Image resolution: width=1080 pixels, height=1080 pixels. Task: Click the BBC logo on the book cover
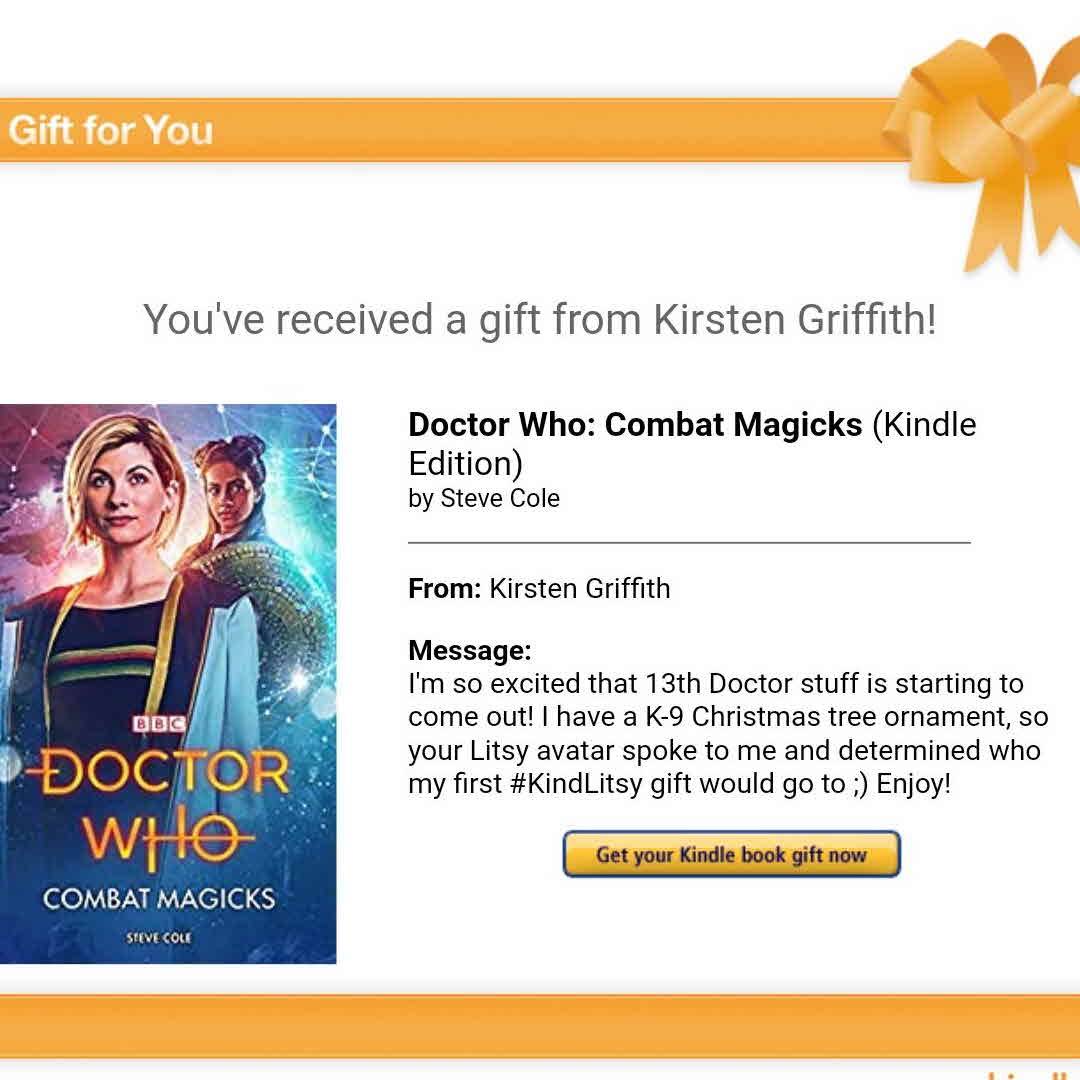[x=159, y=723]
